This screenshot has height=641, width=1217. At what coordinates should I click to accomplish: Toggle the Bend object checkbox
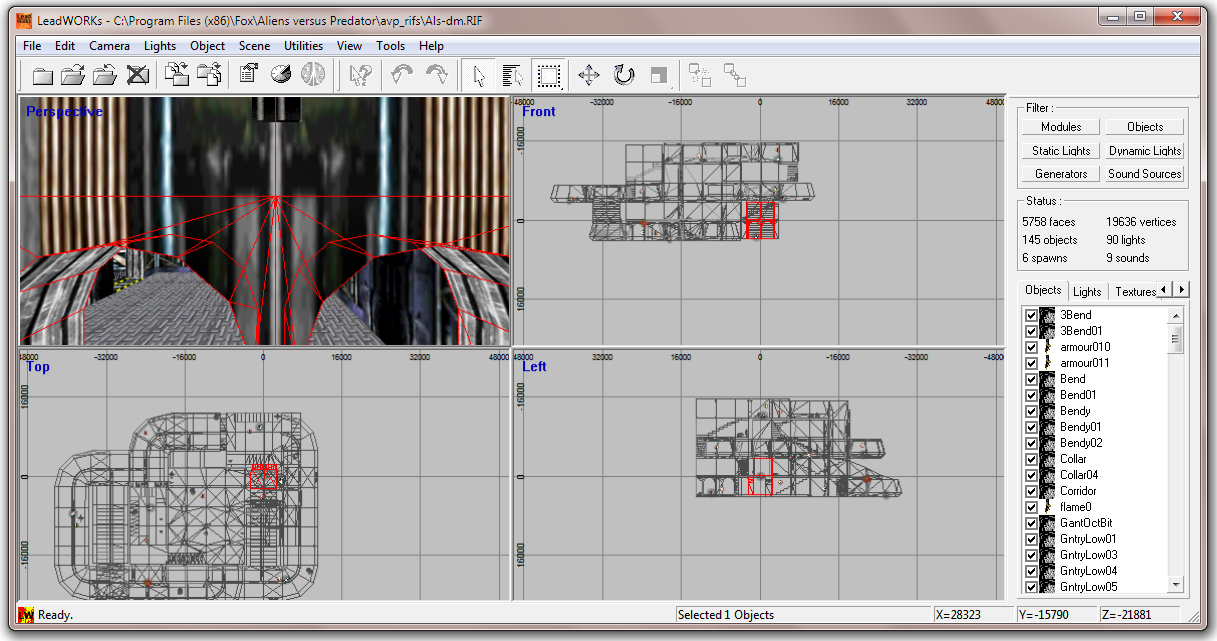pos(1031,379)
